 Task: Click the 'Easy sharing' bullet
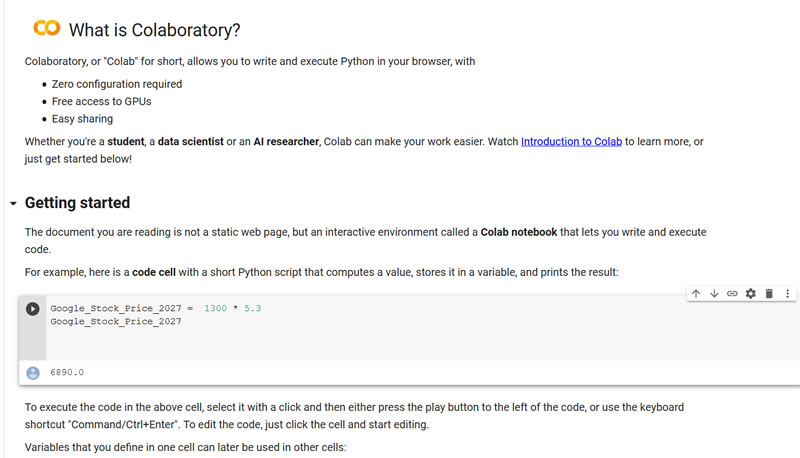pos(82,119)
